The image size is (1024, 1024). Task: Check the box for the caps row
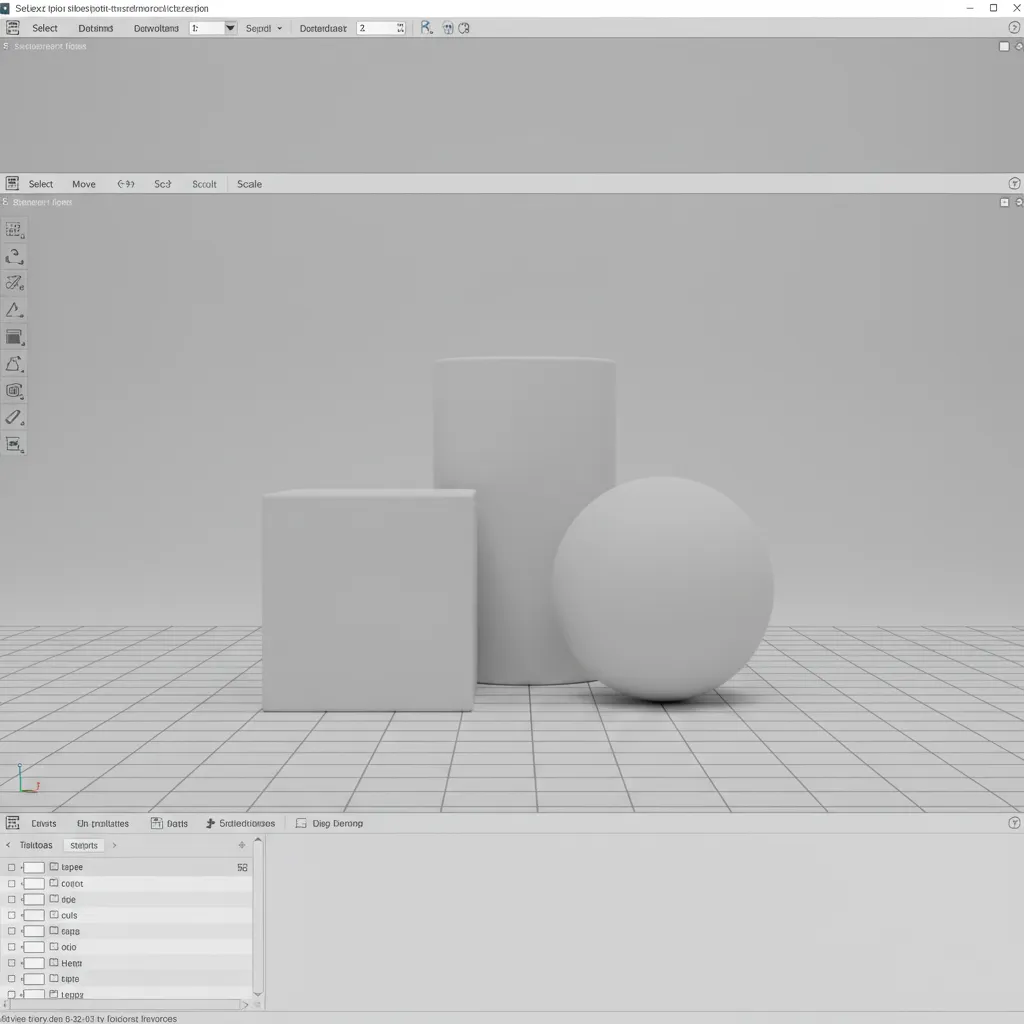click(11, 931)
